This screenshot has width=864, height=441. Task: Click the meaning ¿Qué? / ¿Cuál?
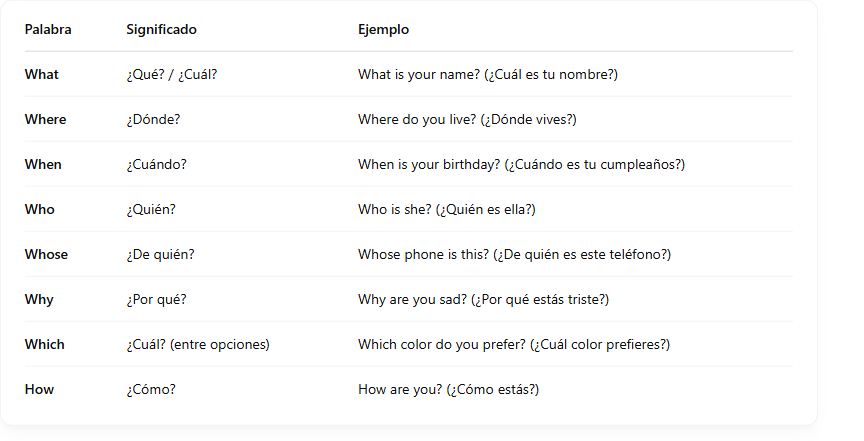point(172,74)
